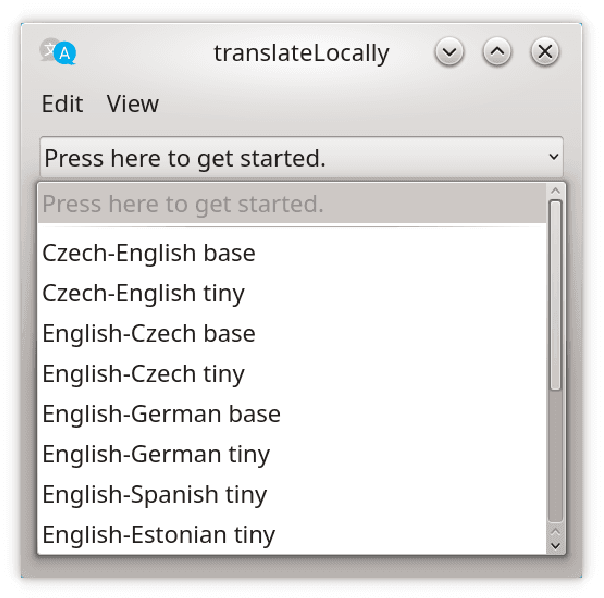Click the greyed 'Press here to get started' entry
This screenshot has width=604, height=598.
183,204
